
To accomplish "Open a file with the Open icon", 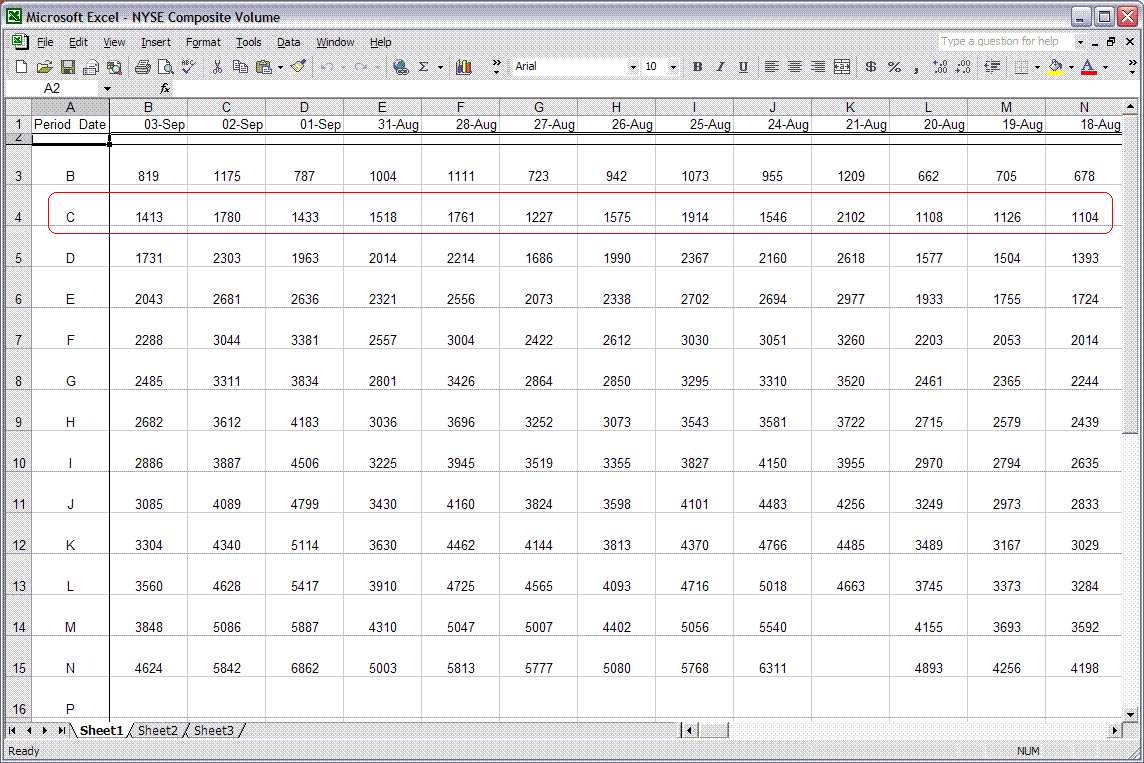I will pyautogui.click(x=45, y=67).
